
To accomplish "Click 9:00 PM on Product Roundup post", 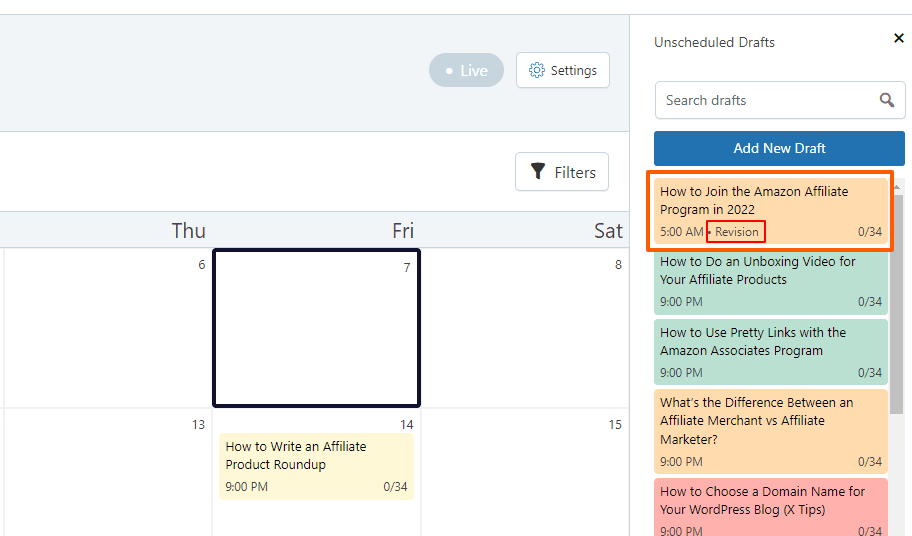I will (247, 487).
